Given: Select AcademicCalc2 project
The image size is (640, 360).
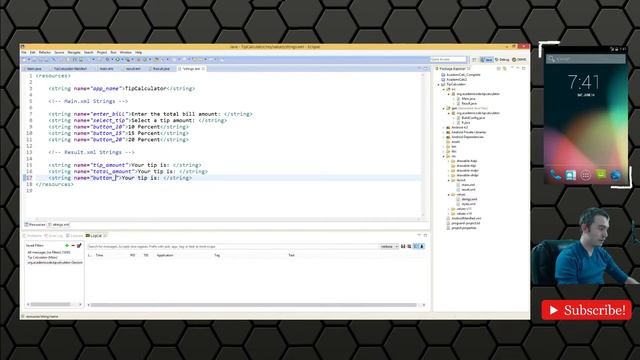Looking at the screenshot, I should [457, 80].
